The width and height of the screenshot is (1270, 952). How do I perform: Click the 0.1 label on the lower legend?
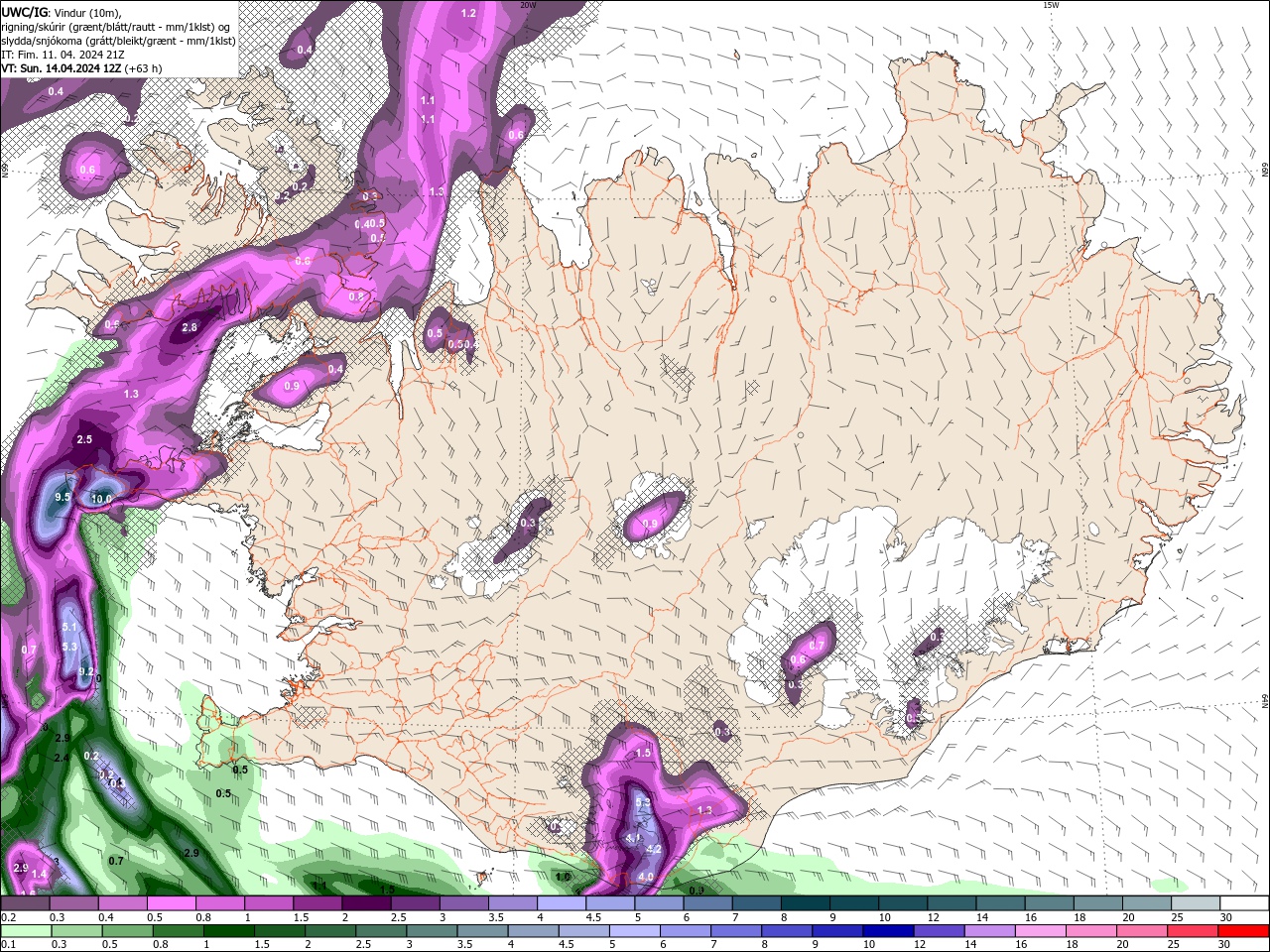pyautogui.click(x=8, y=945)
